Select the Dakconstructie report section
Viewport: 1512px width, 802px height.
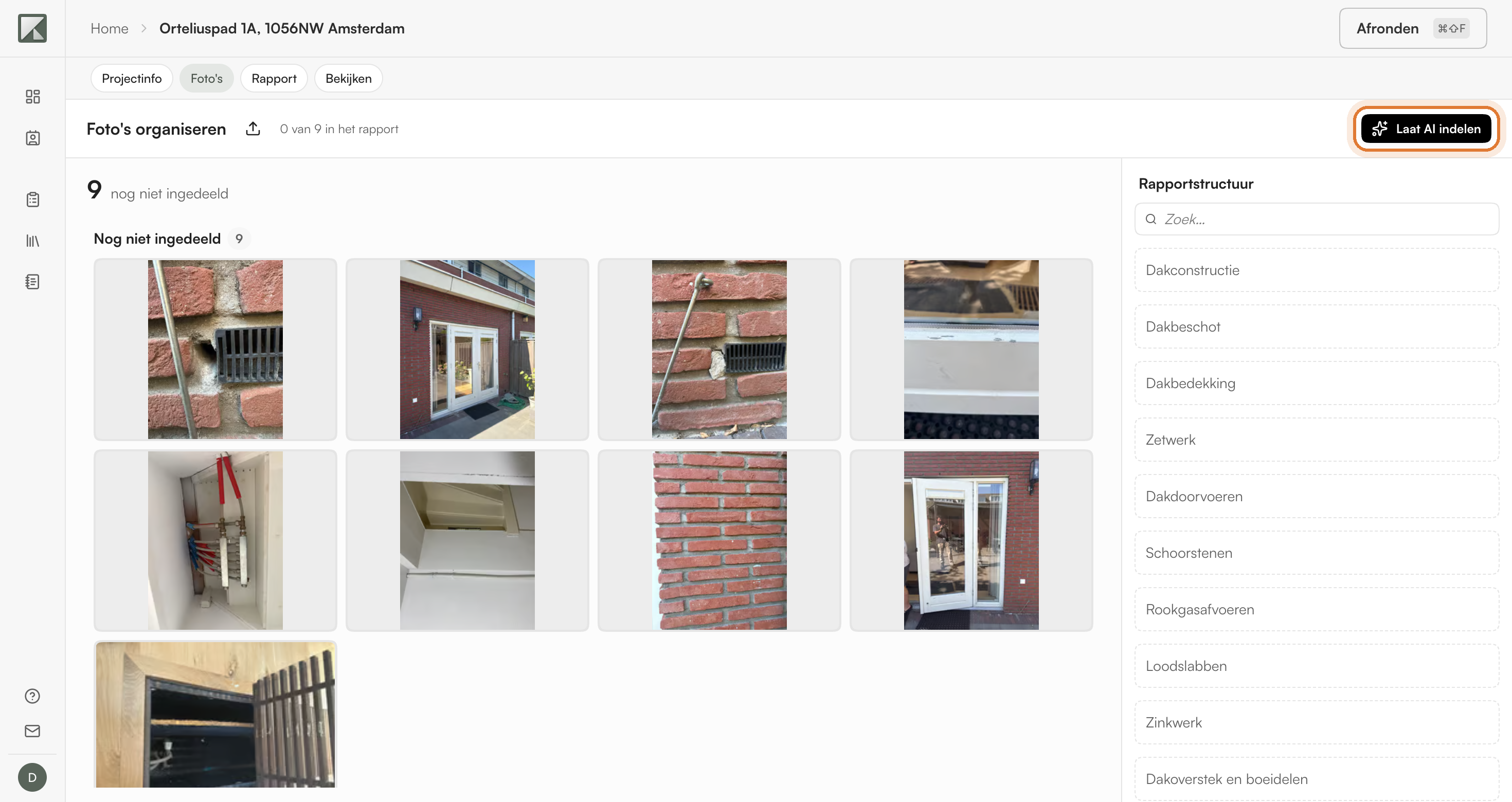tap(1317, 270)
